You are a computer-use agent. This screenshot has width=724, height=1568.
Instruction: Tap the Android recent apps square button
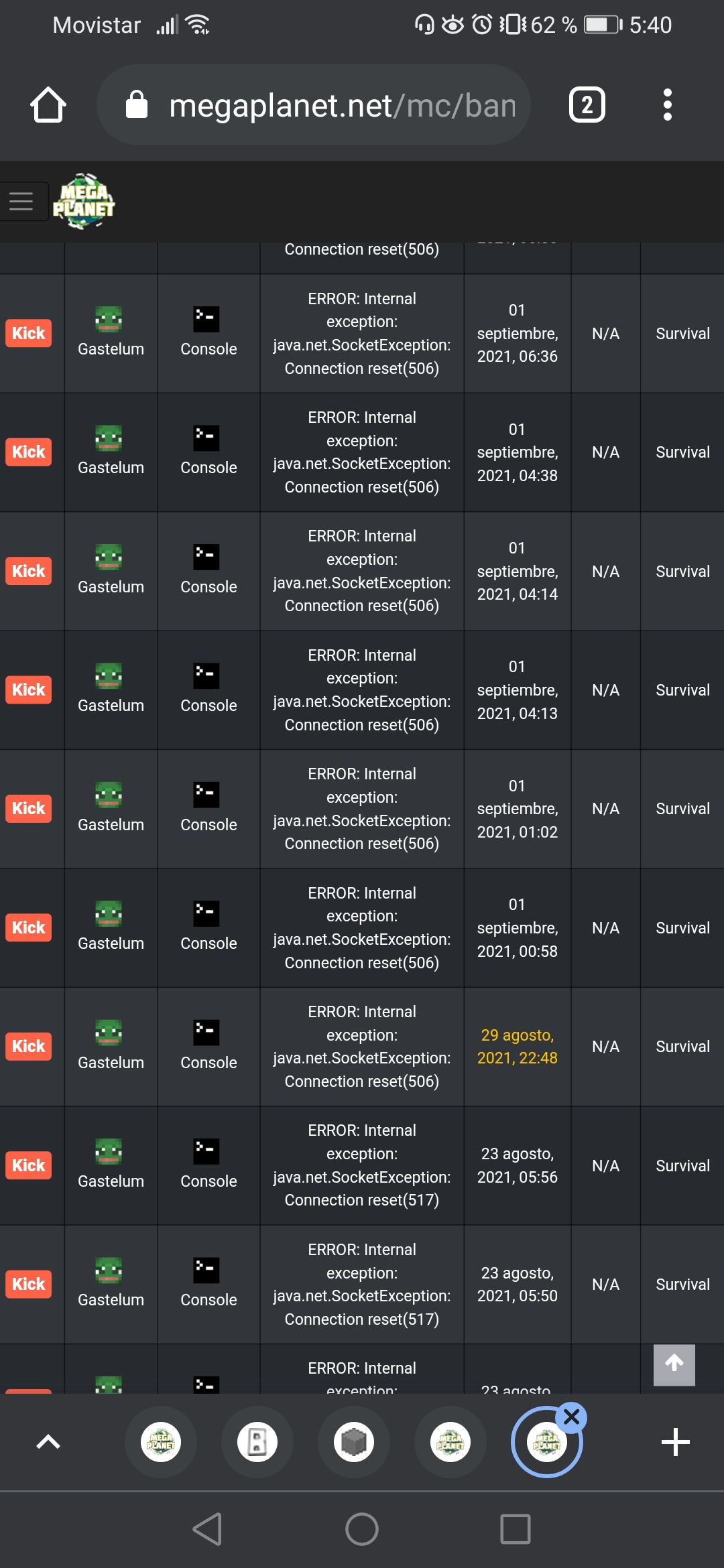tap(515, 1529)
